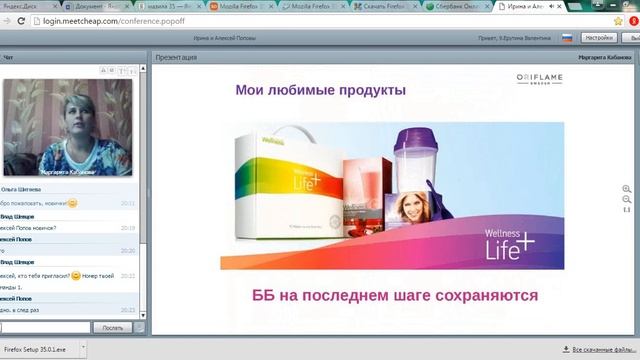Viewport: 640px width, 360px height.
Task: Bookmark this page with the star icon
Action: coord(618,21)
